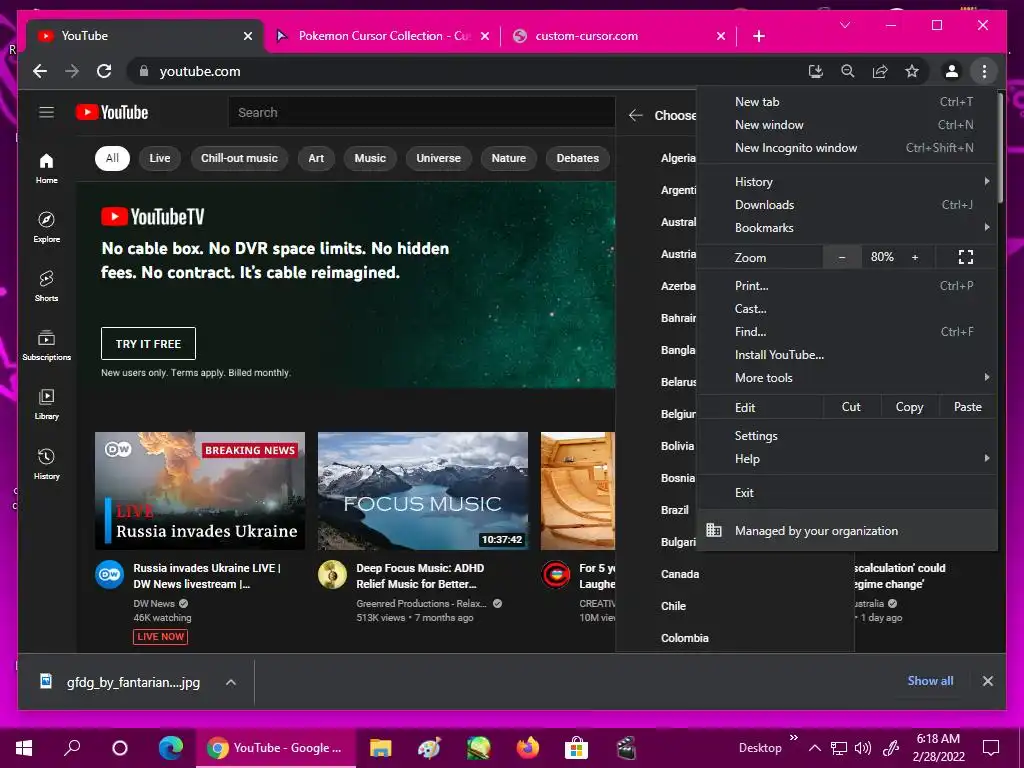The height and width of the screenshot is (768, 1024).
Task: Bookmark this page with the star icon
Action: [912, 71]
